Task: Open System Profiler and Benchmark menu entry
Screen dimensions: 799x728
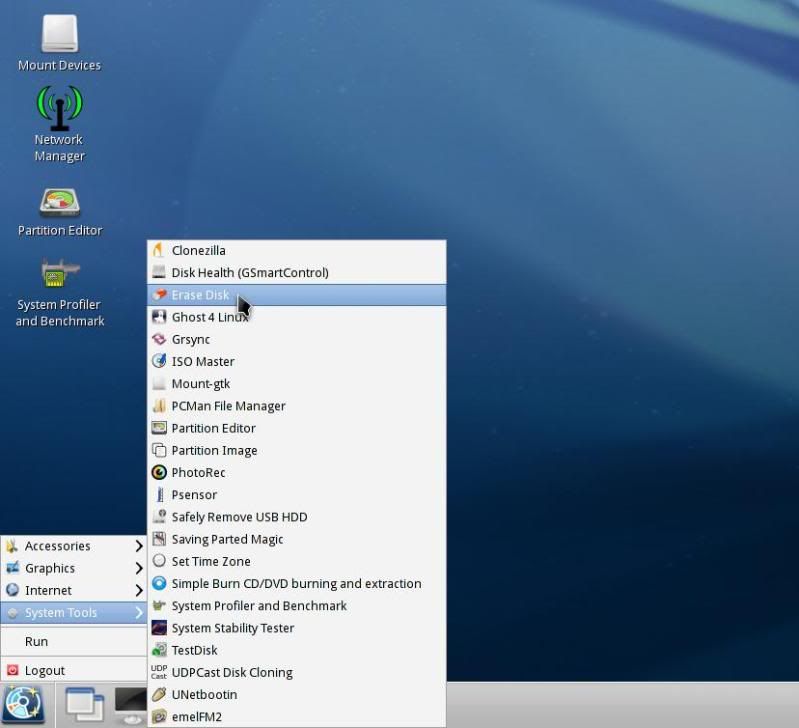Action: (297, 606)
